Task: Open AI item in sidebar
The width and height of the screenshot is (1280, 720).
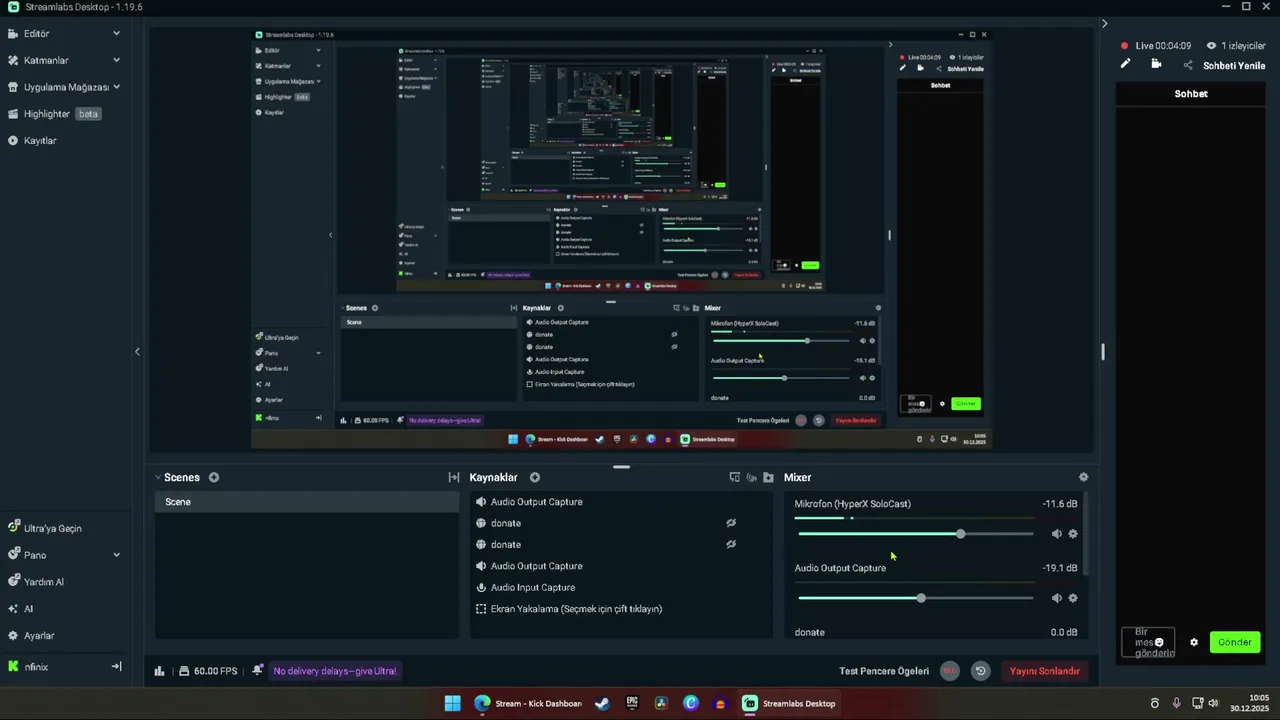Action: [x=20, y=609]
